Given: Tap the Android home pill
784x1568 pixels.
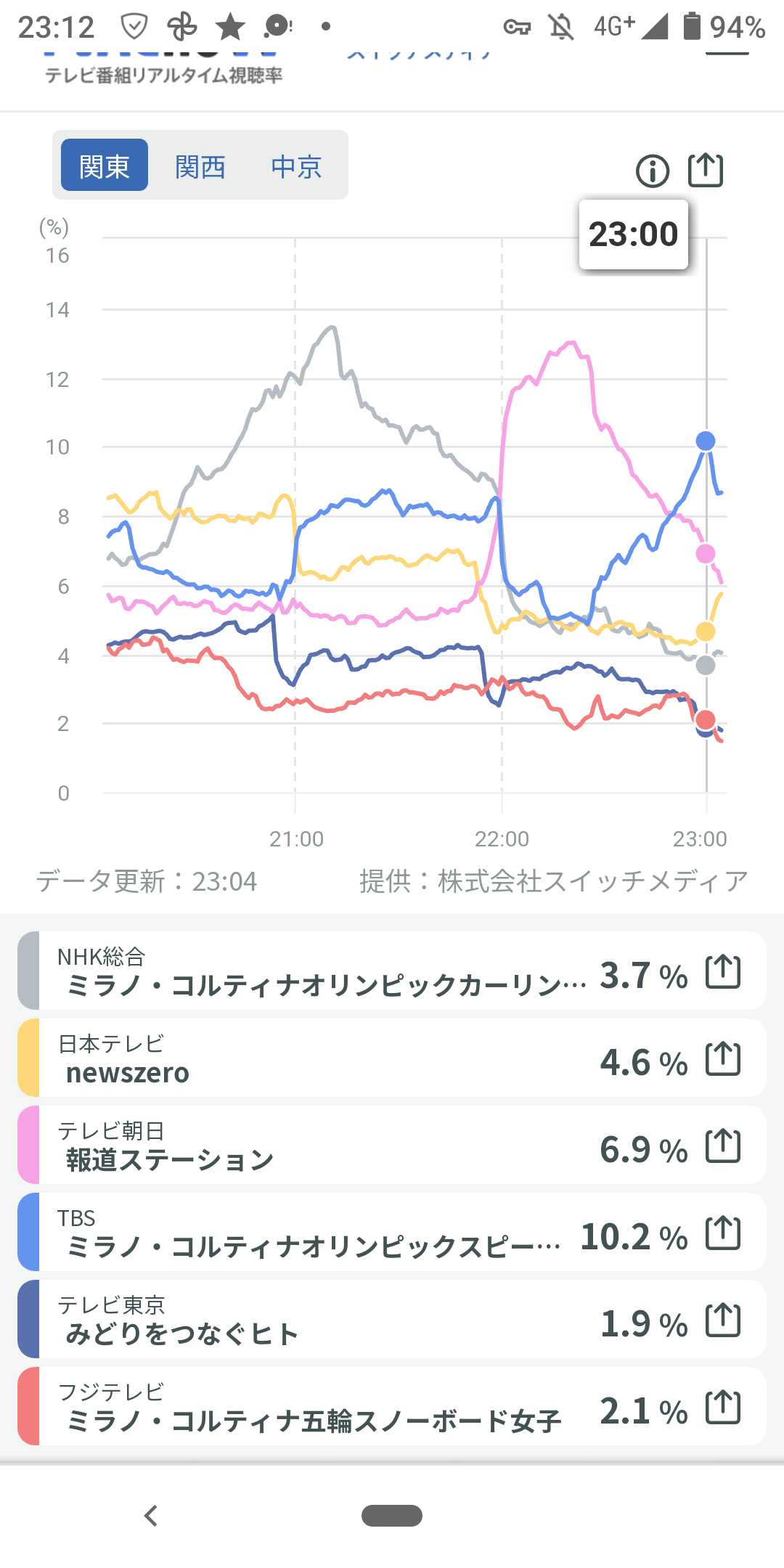Looking at the screenshot, I should tap(392, 1516).
